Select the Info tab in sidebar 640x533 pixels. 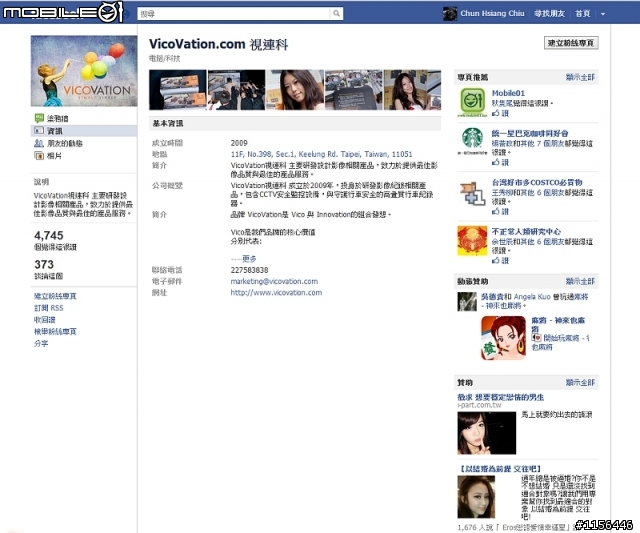tap(84, 131)
